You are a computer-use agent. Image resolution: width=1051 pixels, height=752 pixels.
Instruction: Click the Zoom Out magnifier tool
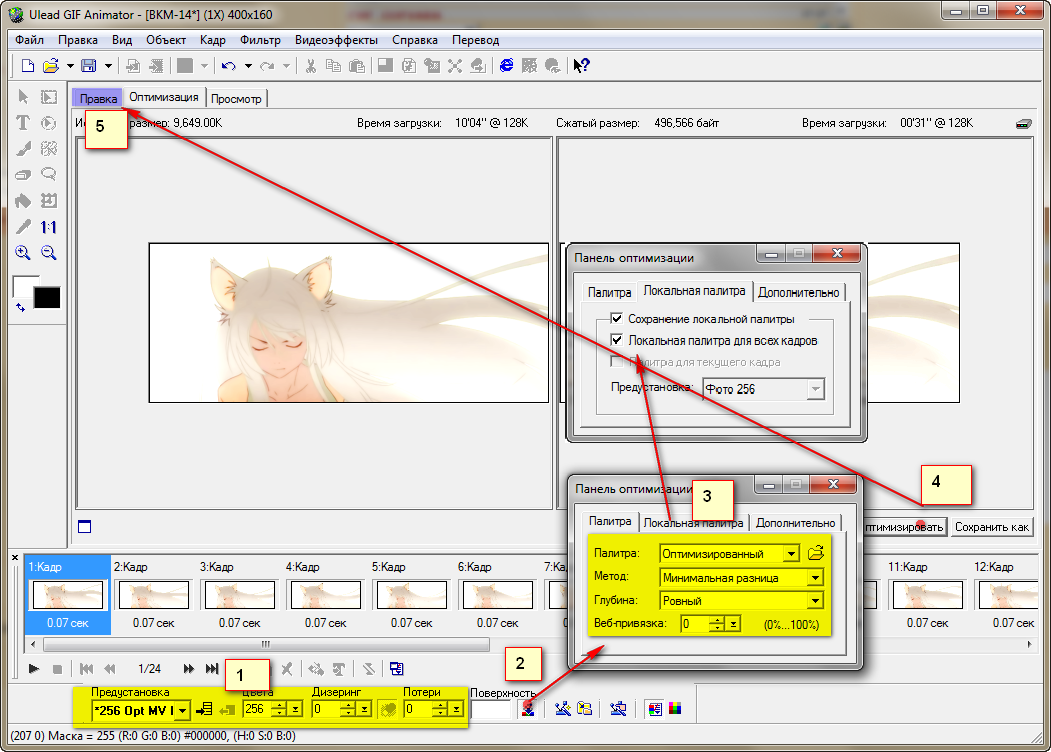(48, 253)
